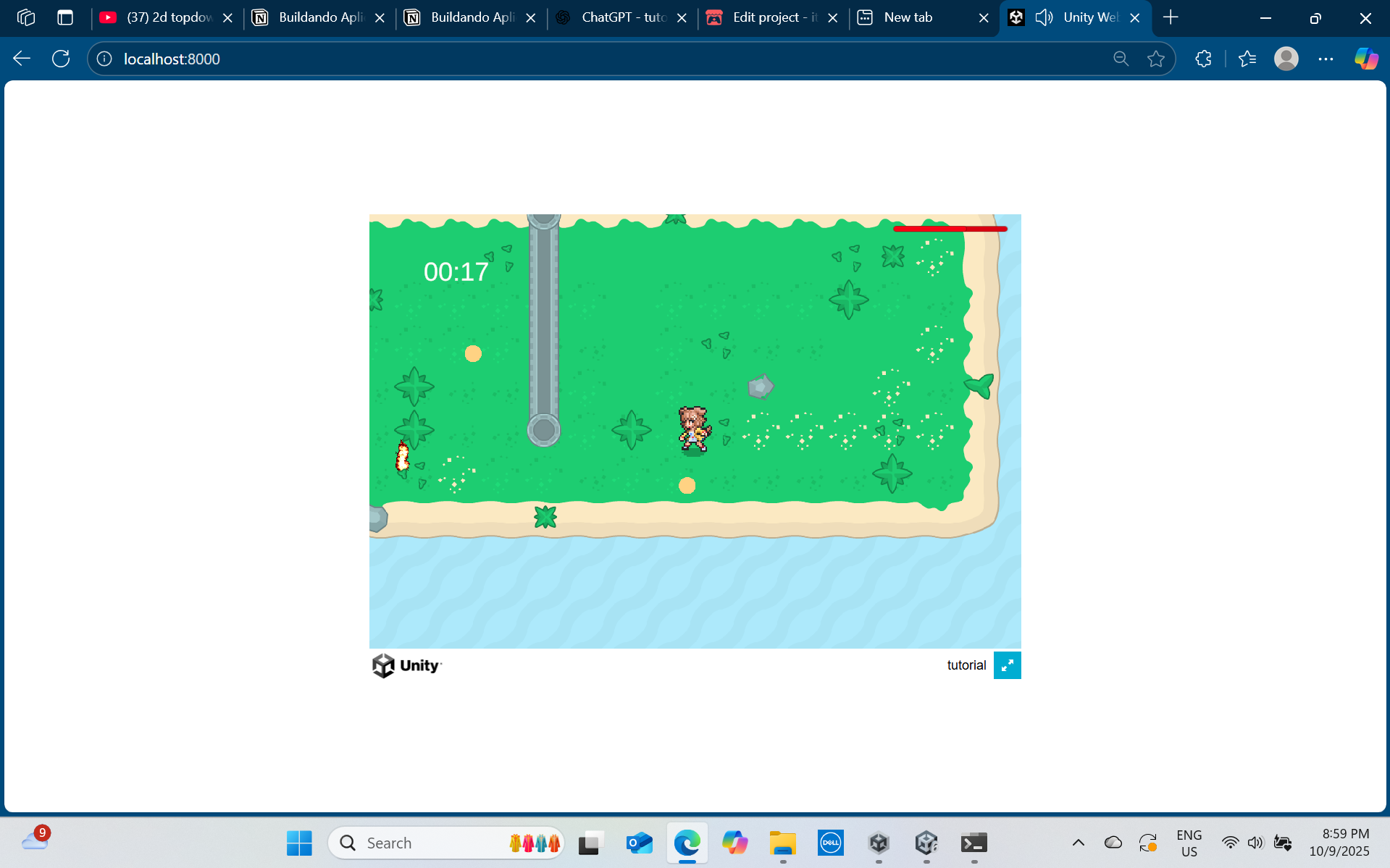Close the Unity WebGL tab
This screenshot has height=868, width=1390.
coord(1135,18)
